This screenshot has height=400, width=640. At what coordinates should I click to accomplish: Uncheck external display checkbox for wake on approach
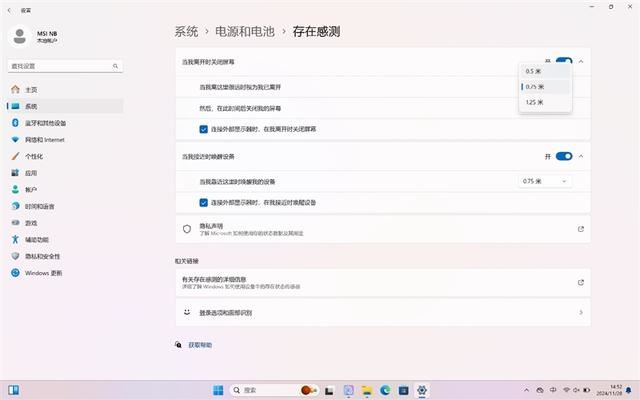tap(203, 202)
